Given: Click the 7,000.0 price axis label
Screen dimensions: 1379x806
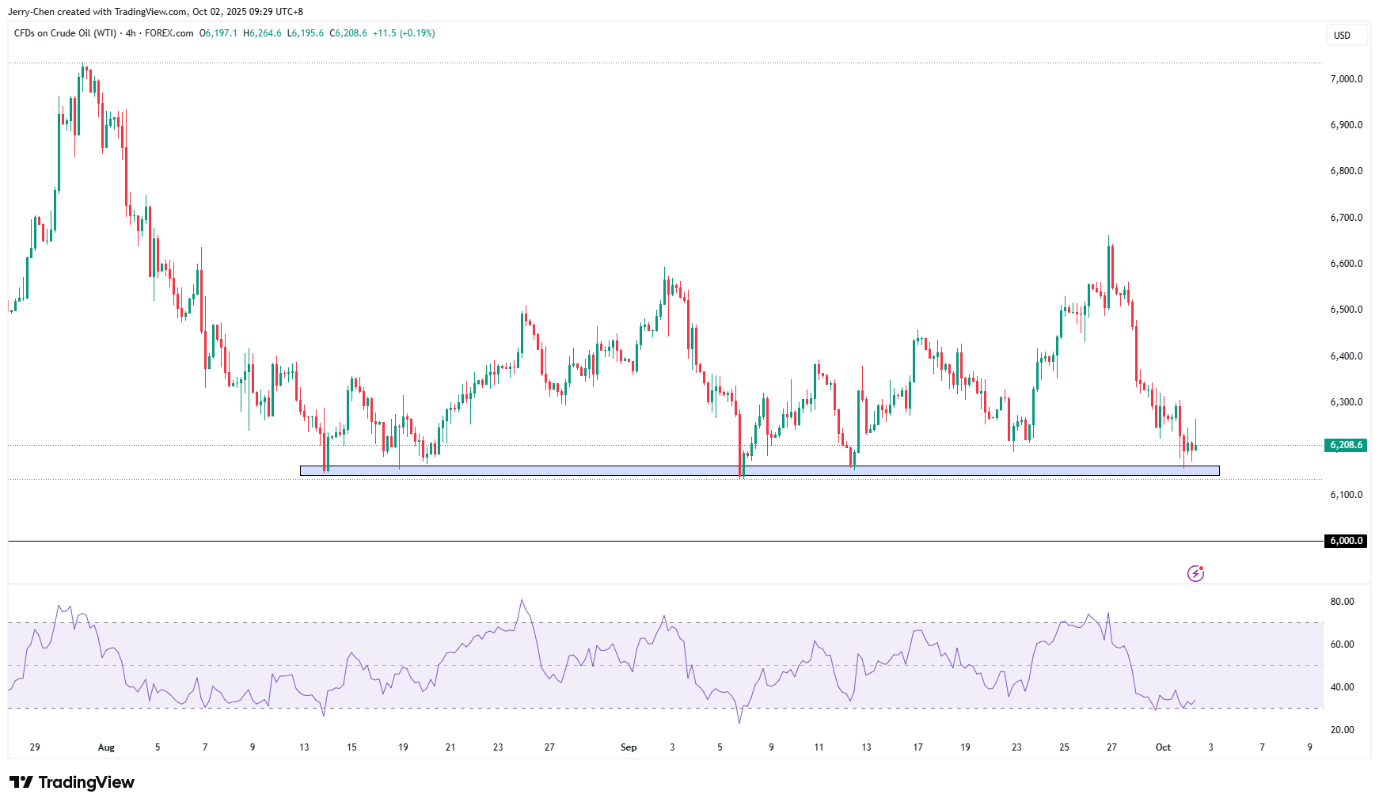Looking at the screenshot, I should (x=1346, y=79).
